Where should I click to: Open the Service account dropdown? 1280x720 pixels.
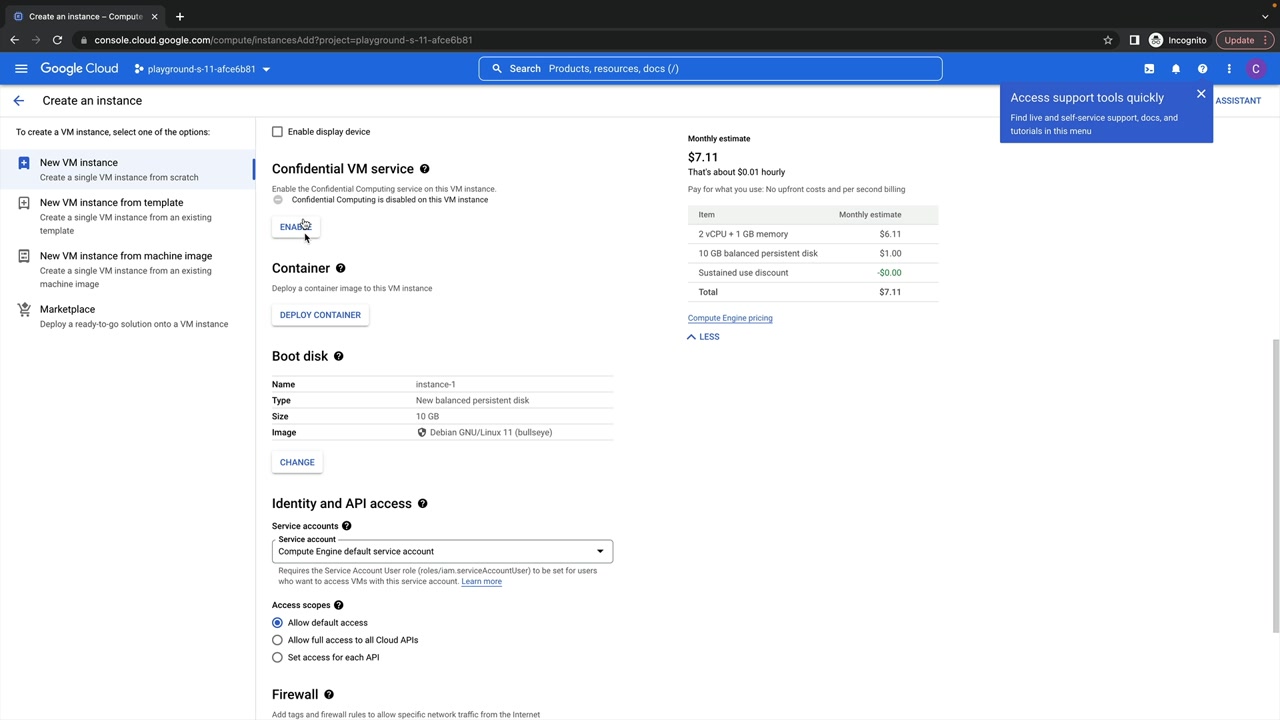pyautogui.click(x=442, y=551)
